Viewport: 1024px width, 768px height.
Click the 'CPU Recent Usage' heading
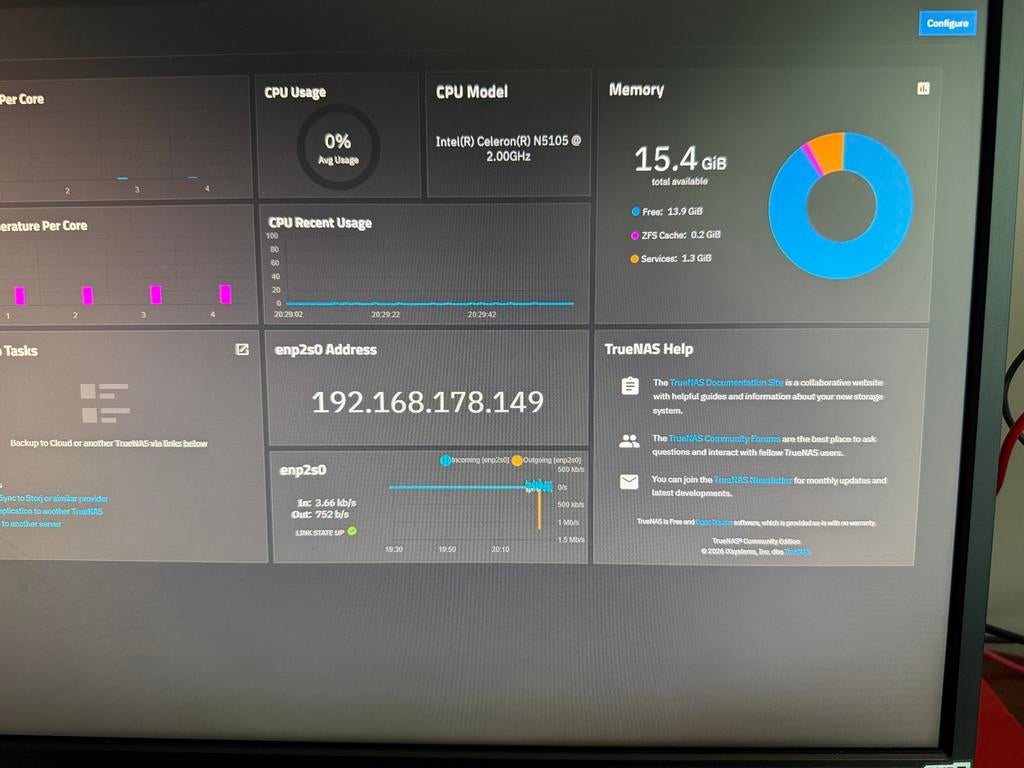(x=320, y=223)
